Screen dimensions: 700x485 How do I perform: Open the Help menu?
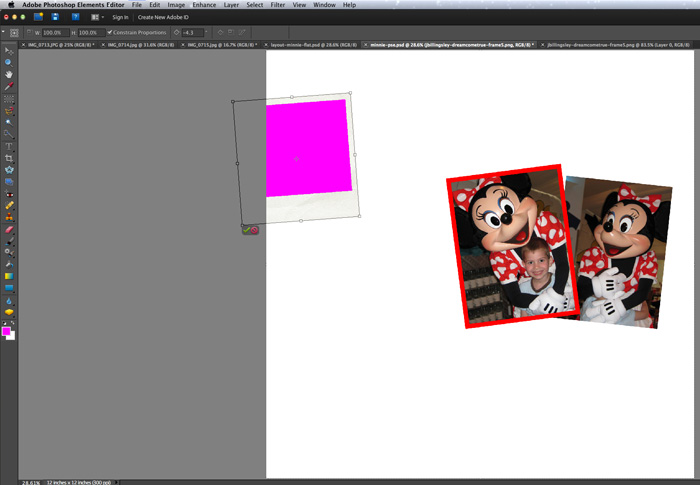click(x=349, y=4)
